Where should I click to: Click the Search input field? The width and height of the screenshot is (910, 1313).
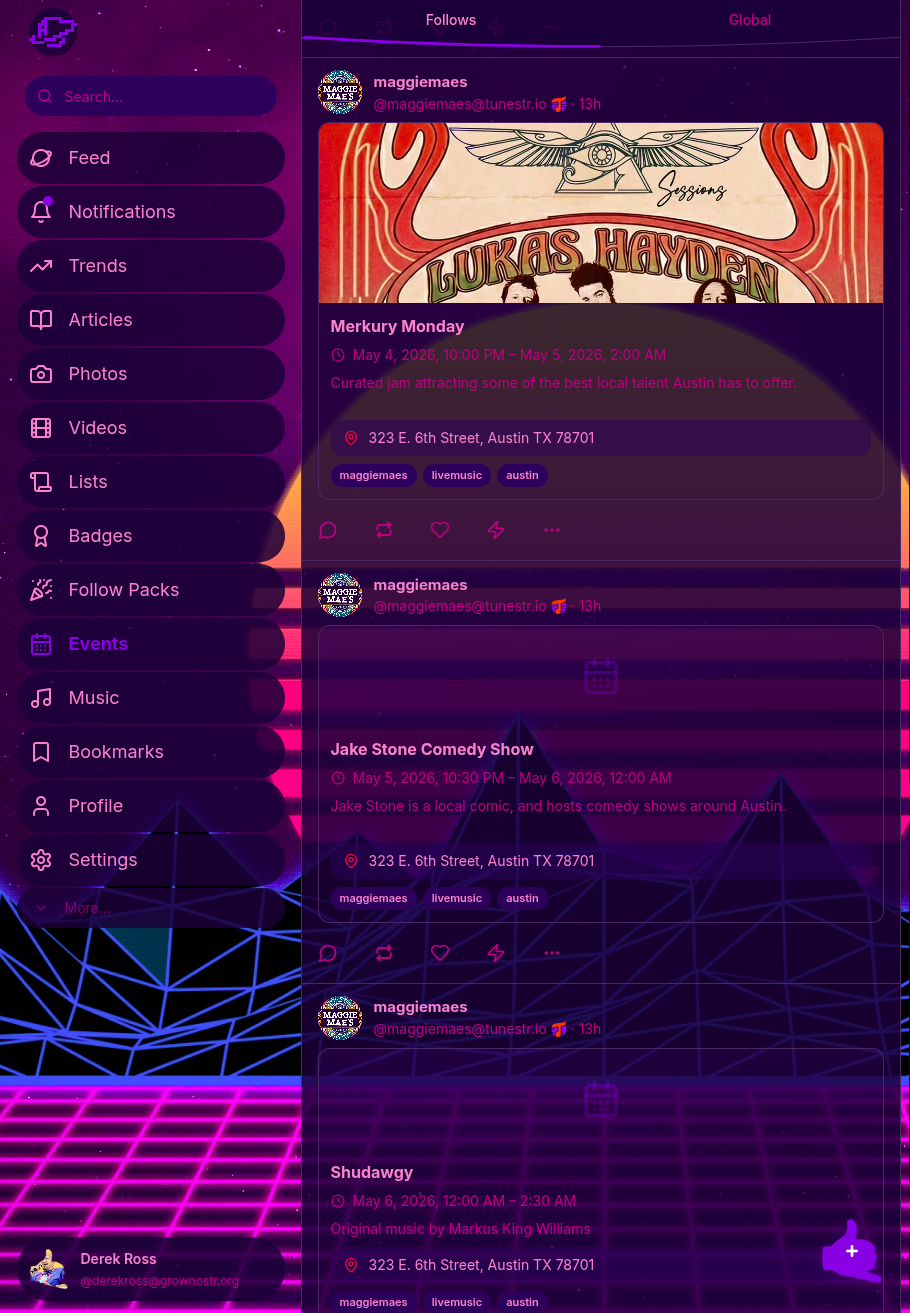(160, 97)
